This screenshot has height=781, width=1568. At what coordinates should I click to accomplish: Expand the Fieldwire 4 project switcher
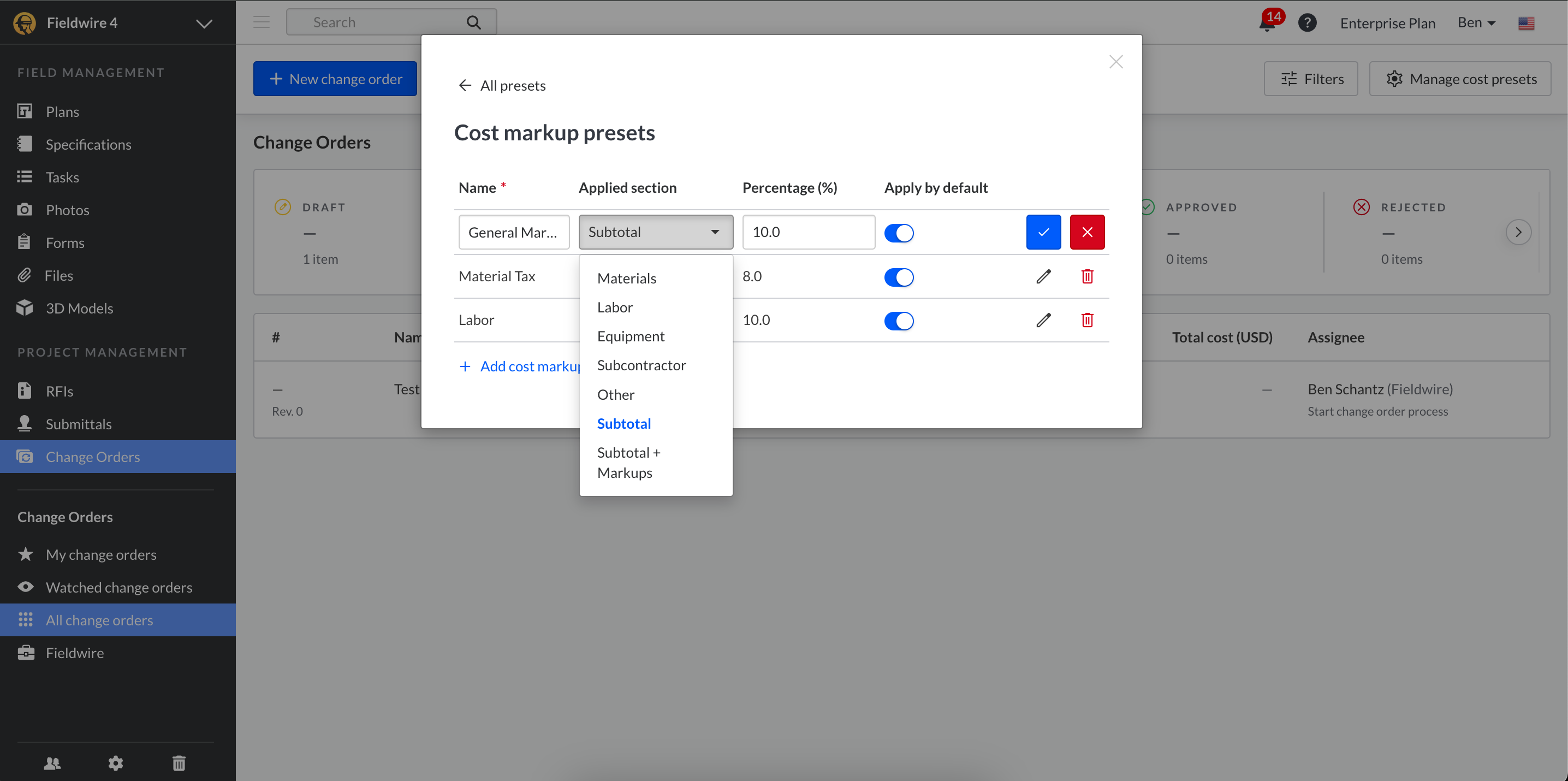pos(204,23)
